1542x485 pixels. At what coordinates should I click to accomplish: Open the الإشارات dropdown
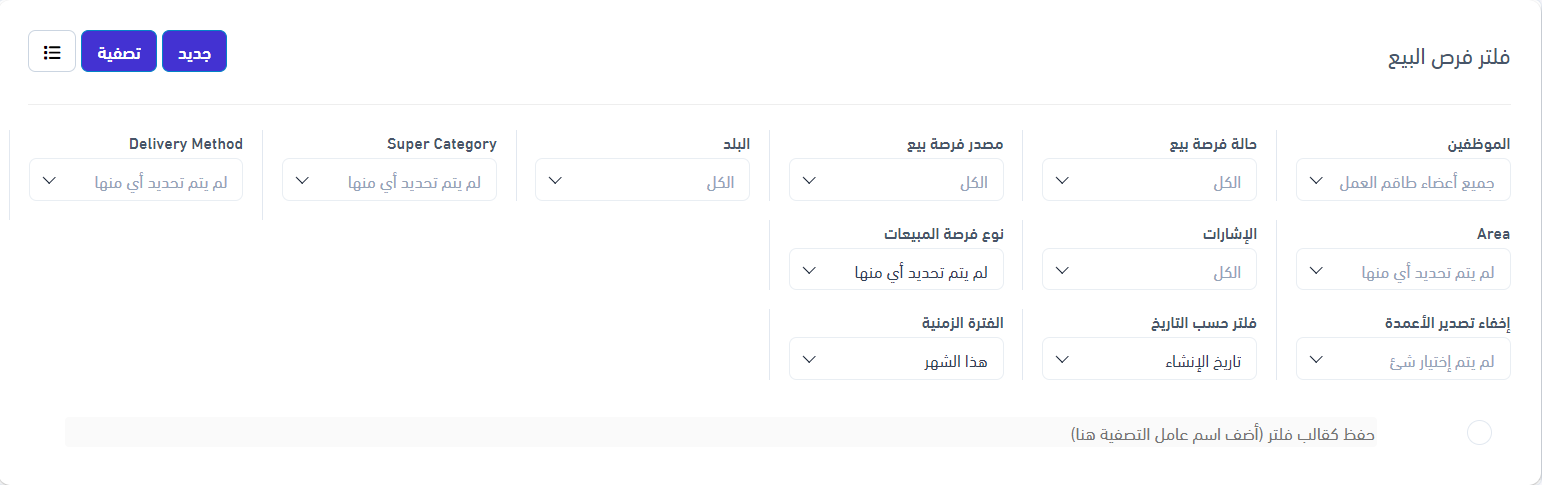coord(1149,270)
